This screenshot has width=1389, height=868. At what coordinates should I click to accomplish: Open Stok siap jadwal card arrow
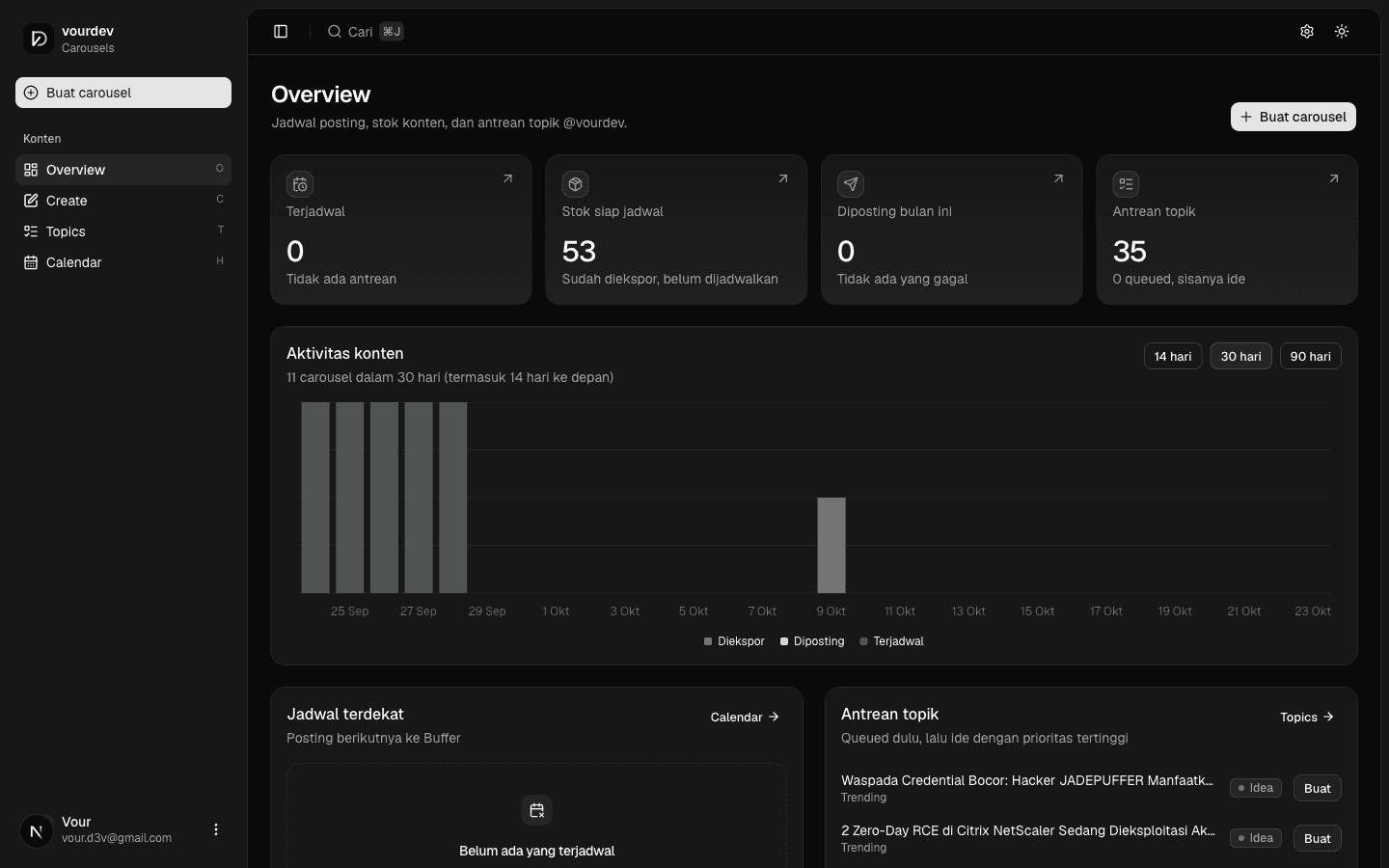pyautogui.click(x=783, y=178)
